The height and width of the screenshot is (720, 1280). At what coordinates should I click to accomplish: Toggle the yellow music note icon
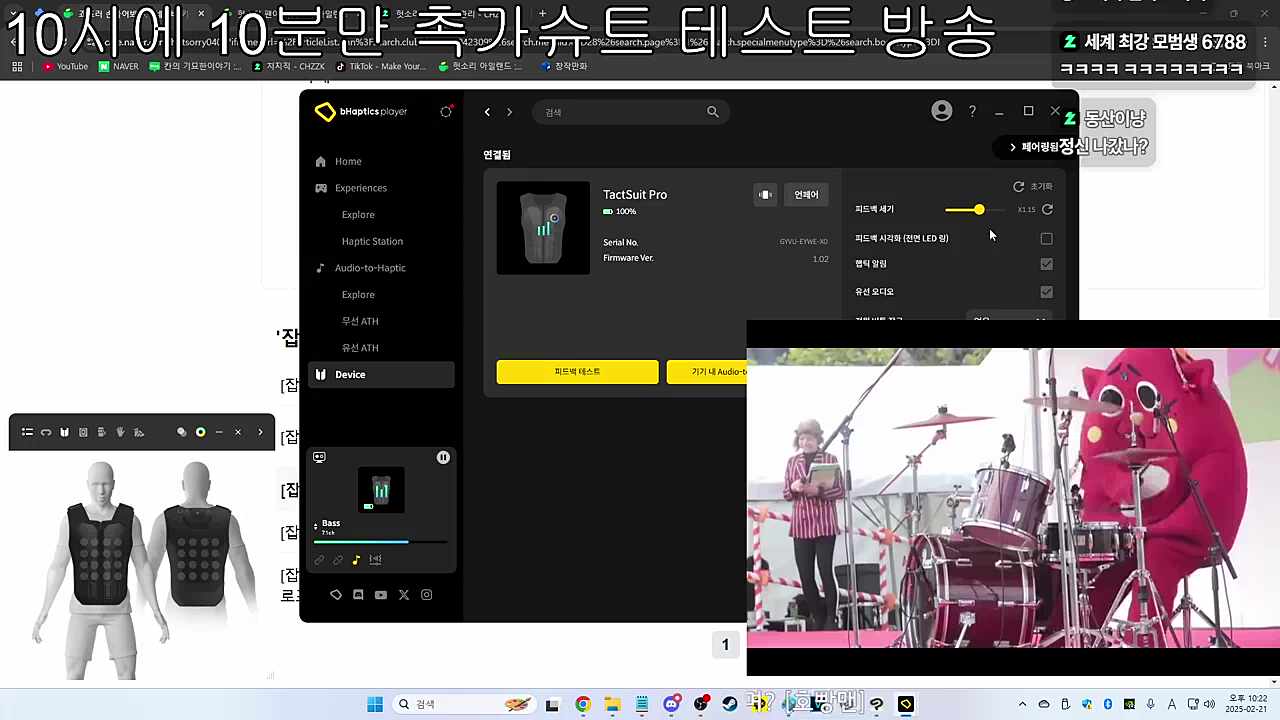coord(356,560)
